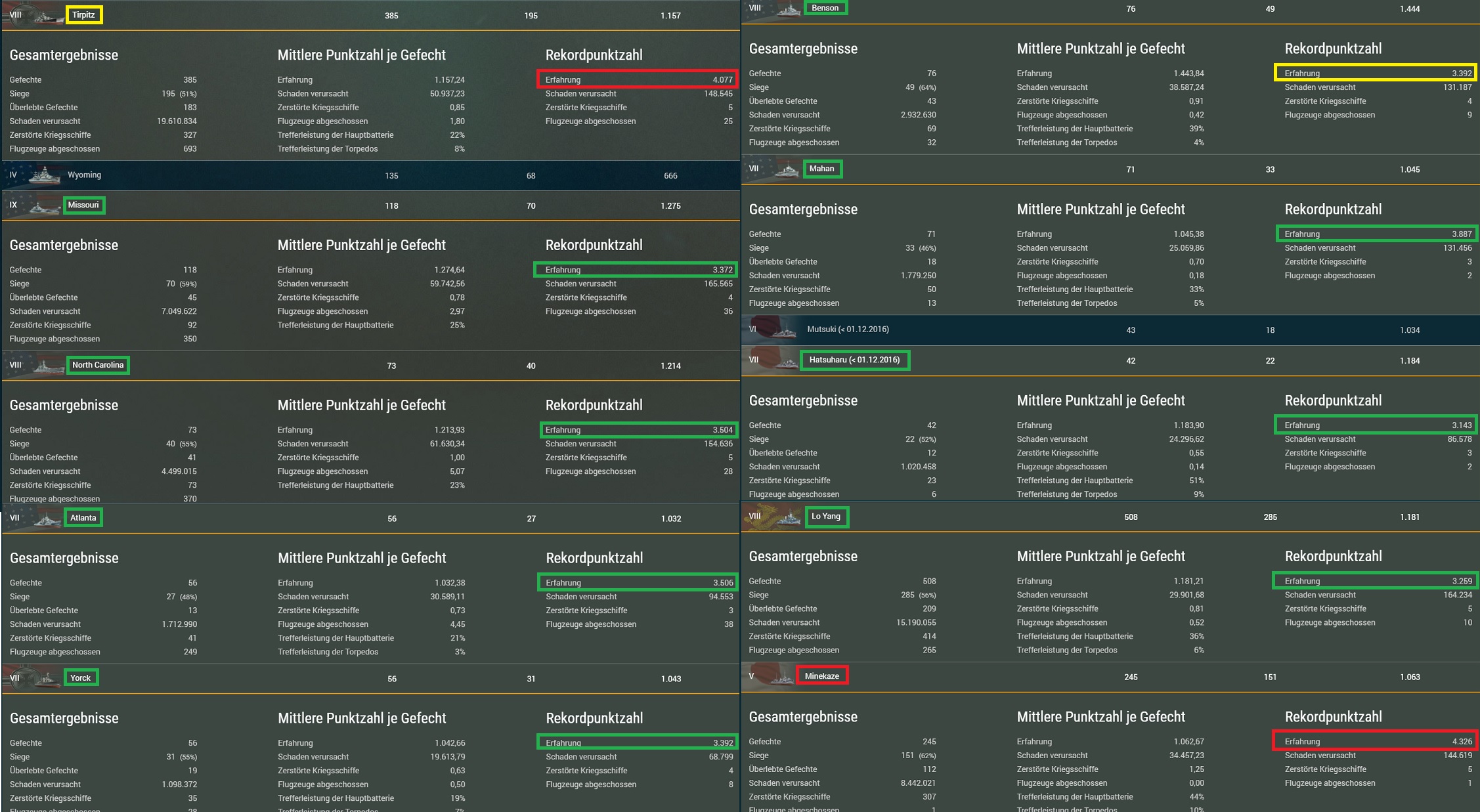Select the Minekaze ship name

pyautogui.click(x=821, y=676)
